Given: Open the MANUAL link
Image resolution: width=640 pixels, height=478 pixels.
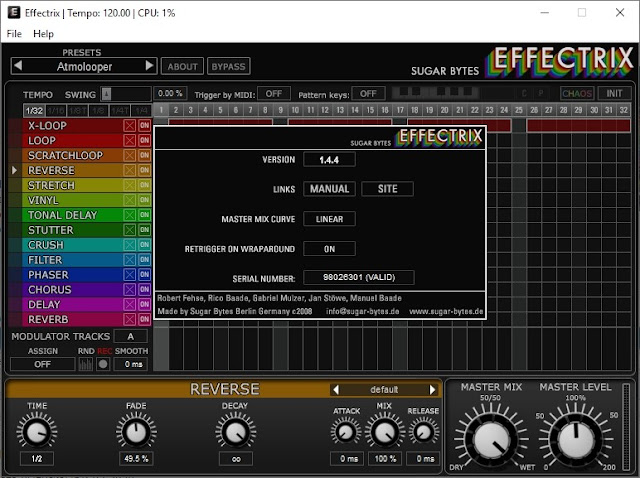Looking at the screenshot, I should 329,189.
